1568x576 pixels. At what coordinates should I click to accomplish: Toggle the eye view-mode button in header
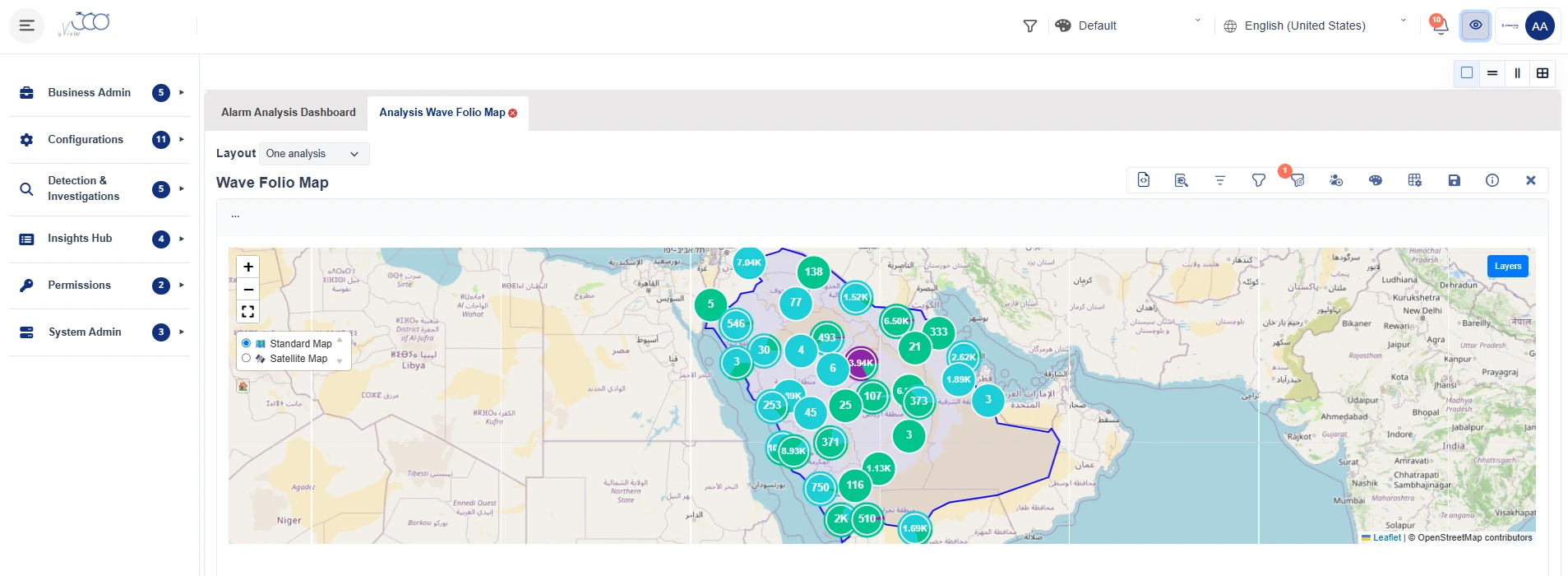coord(1476,26)
